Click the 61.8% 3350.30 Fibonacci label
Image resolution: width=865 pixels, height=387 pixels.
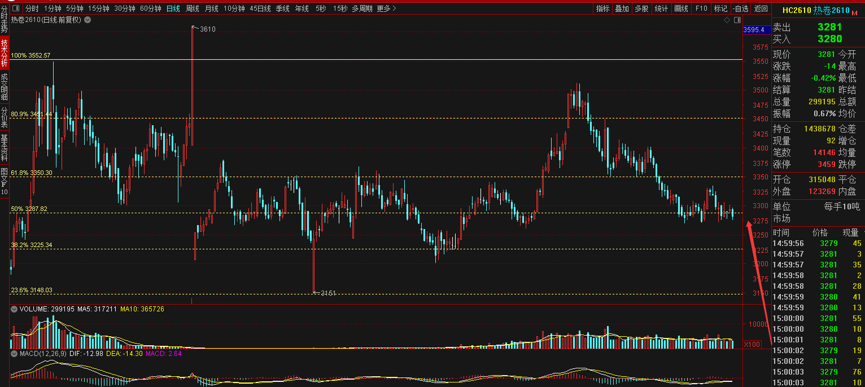pyautogui.click(x=31, y=173)
